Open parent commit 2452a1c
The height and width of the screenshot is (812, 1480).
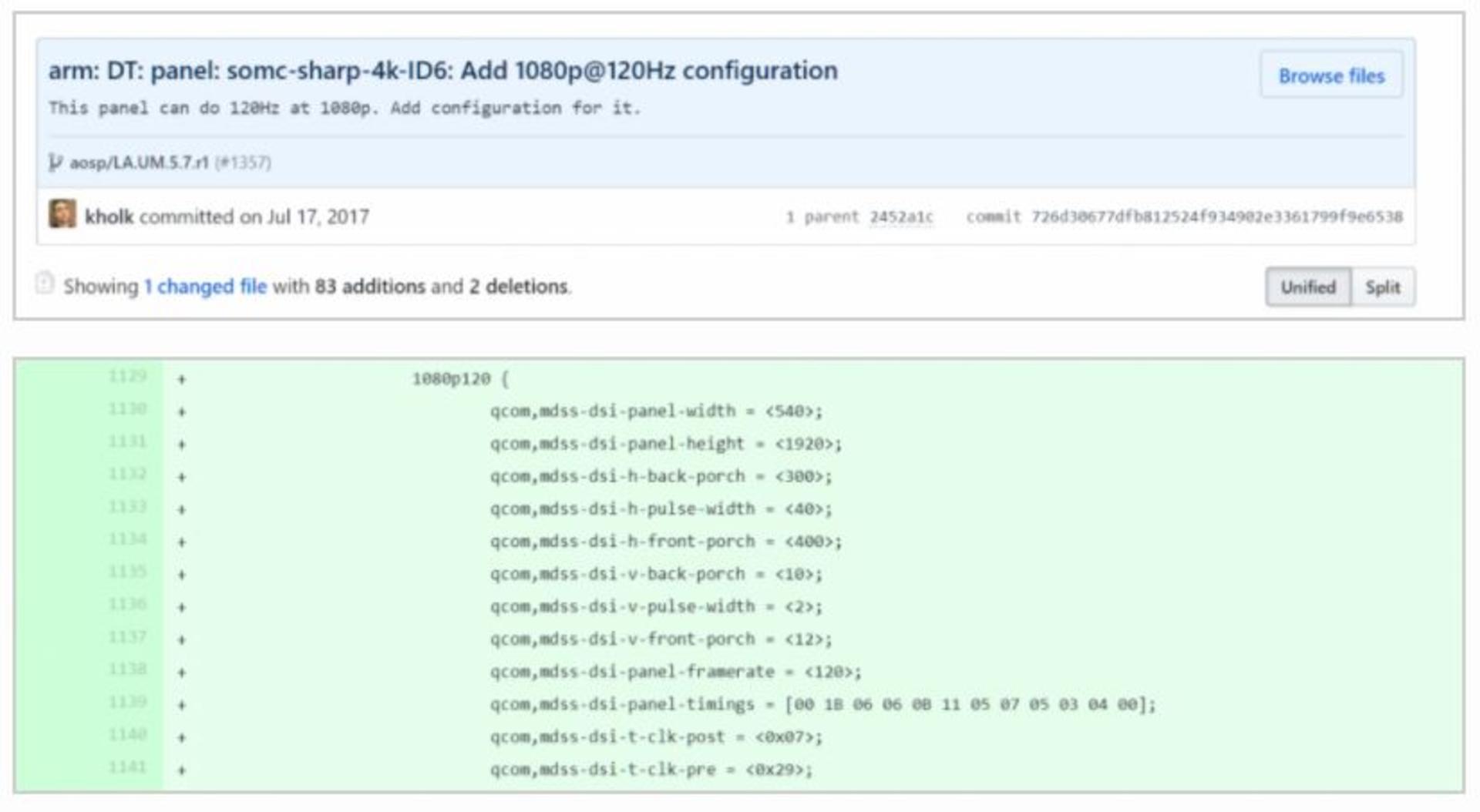[901, 217]
